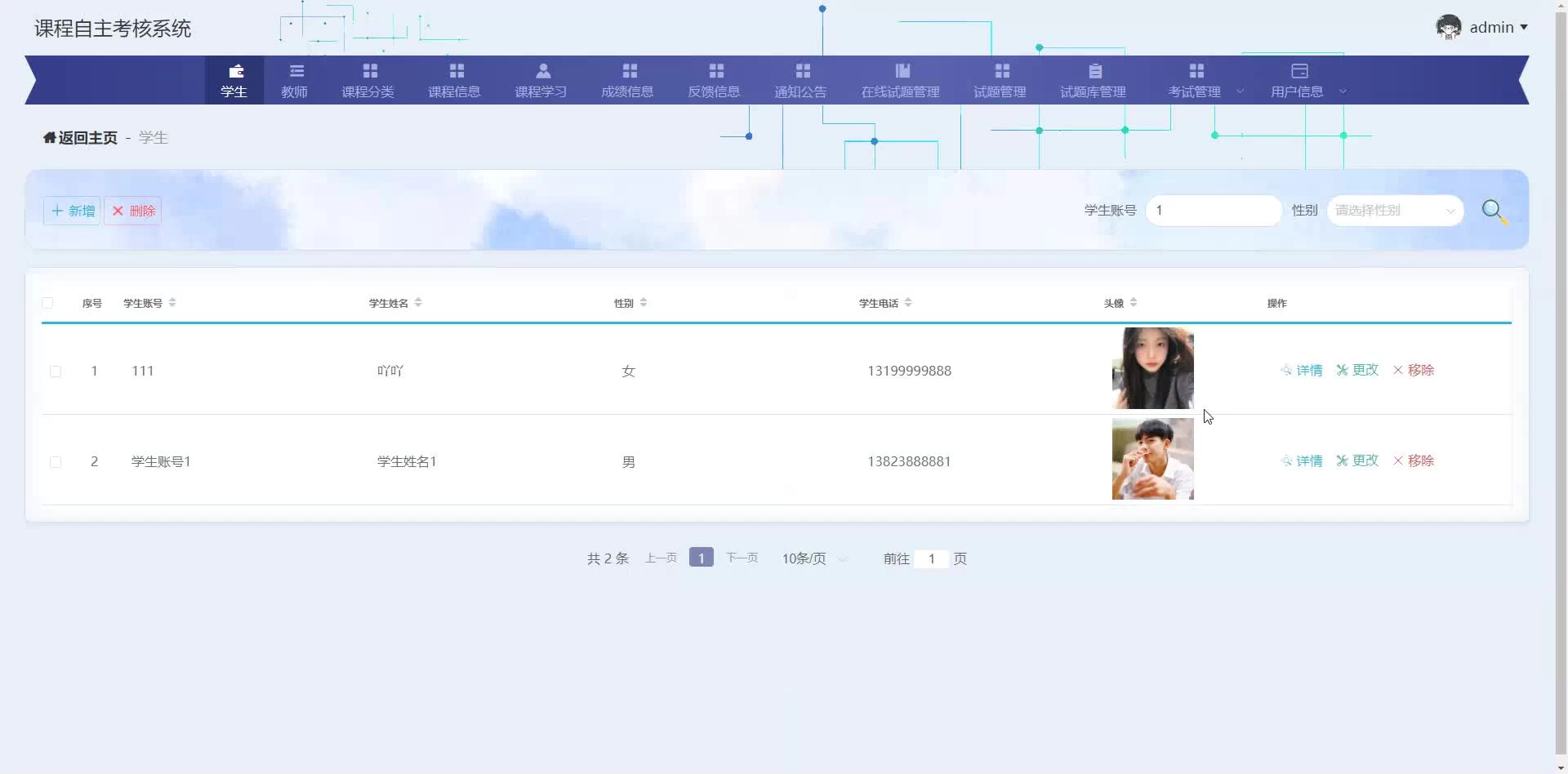Click the 删除 delete button
1568x774 pixels.
[x=133, y=211]
